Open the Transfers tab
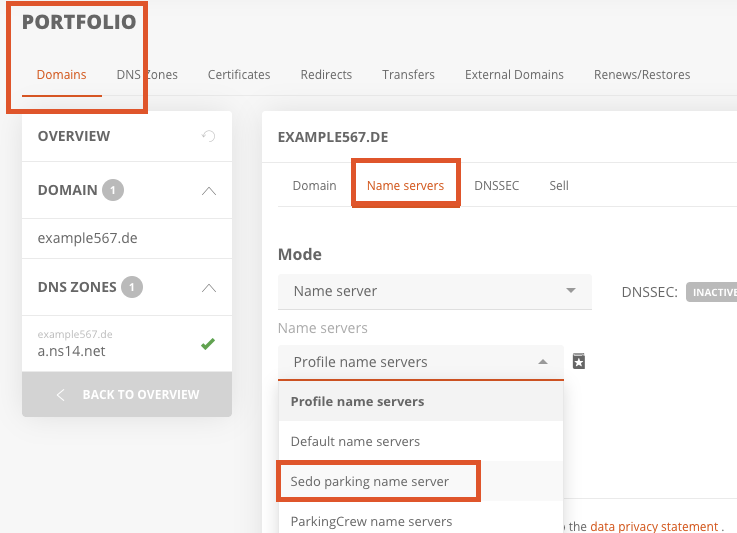The height and width of the screenshot is (533, 737). pos(408,75)
